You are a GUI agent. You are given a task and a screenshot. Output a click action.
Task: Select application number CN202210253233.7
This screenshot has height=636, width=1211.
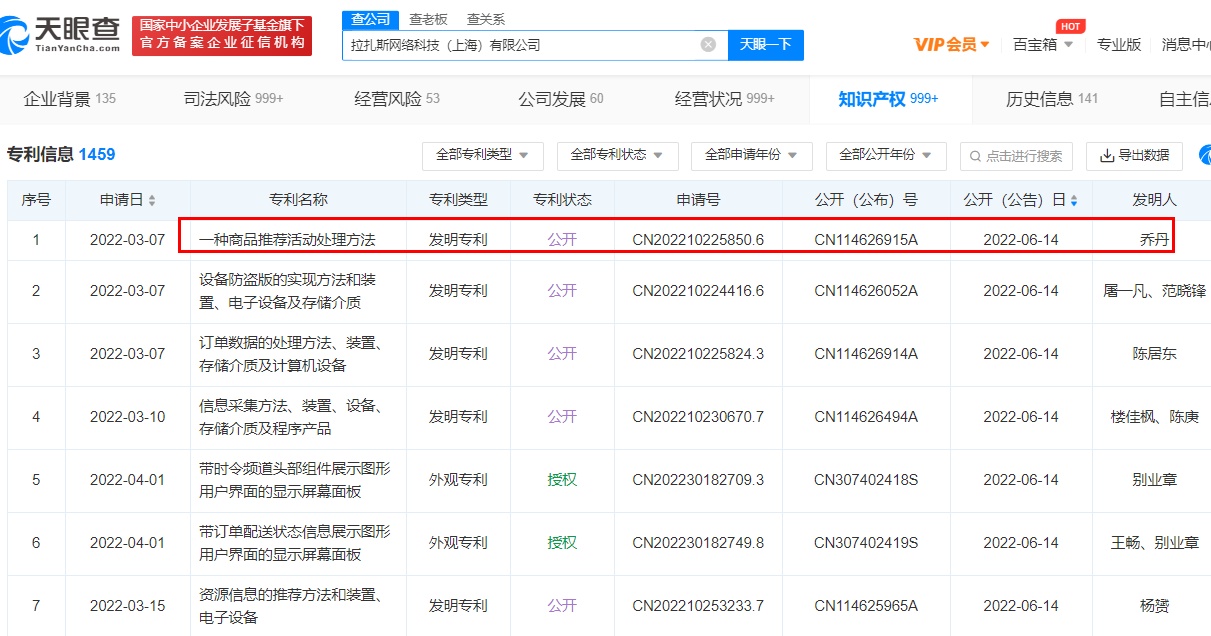pos(698,606)
